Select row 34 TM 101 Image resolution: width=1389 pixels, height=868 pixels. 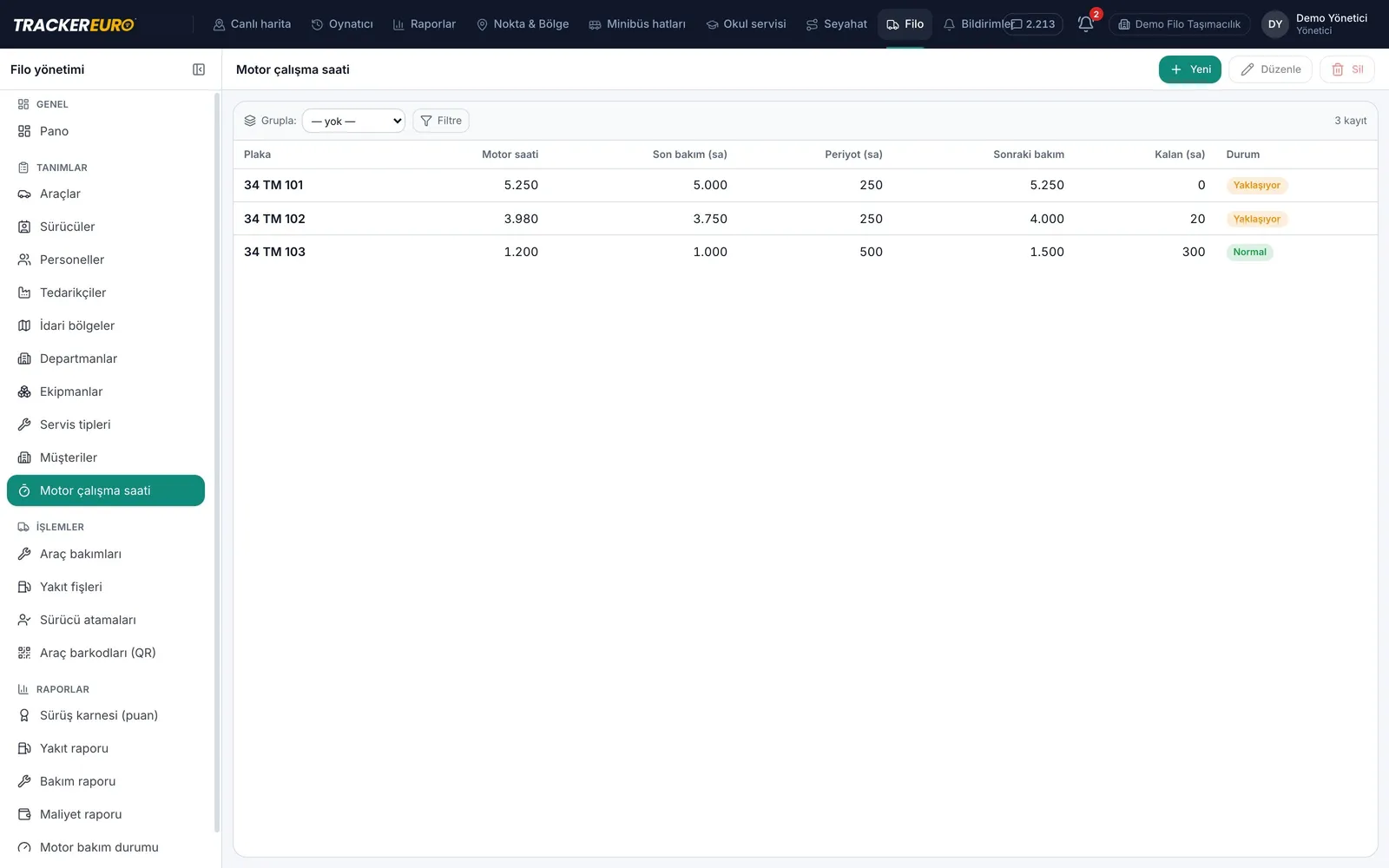pos(805,185)
